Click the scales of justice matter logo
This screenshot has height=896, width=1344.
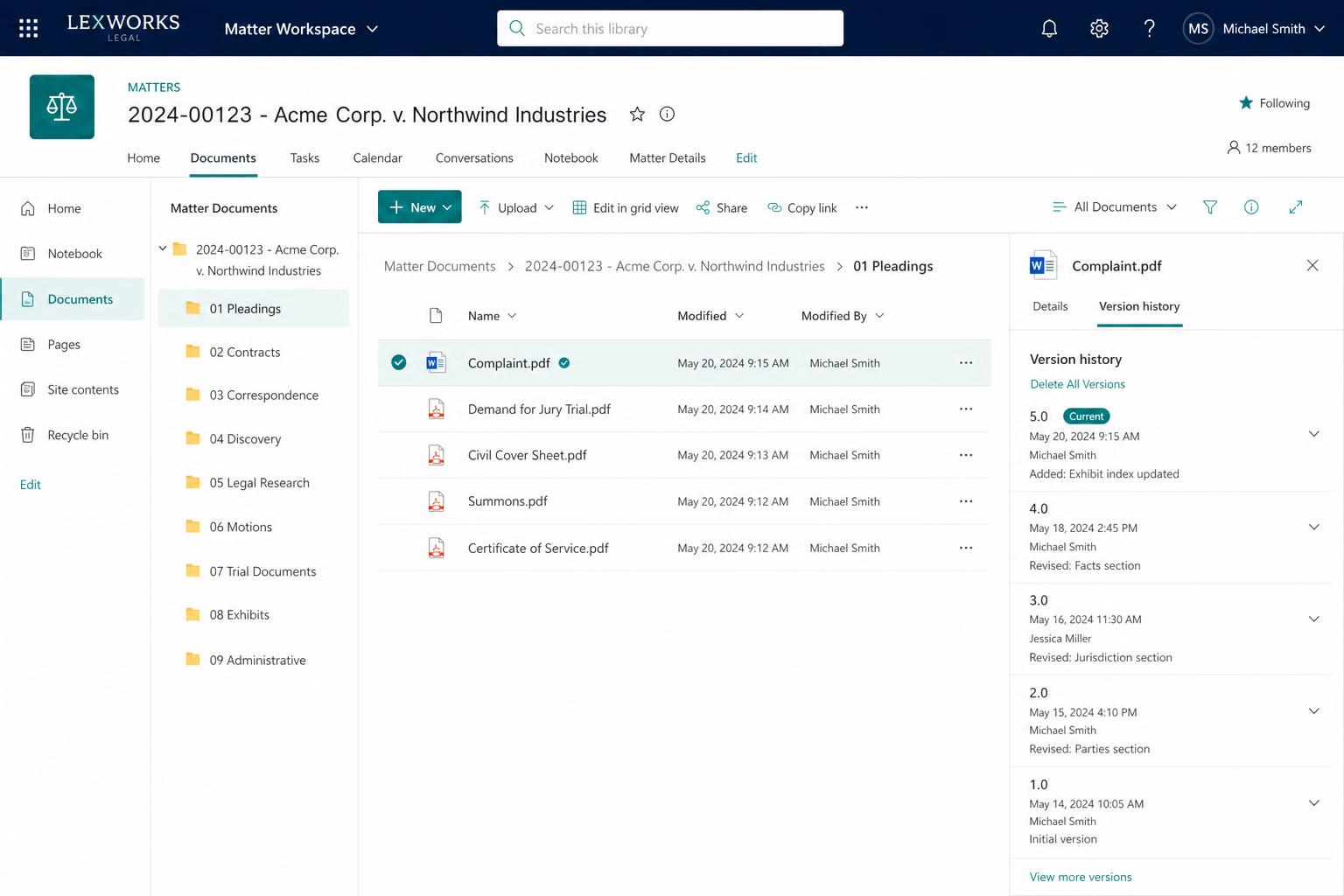61,107
